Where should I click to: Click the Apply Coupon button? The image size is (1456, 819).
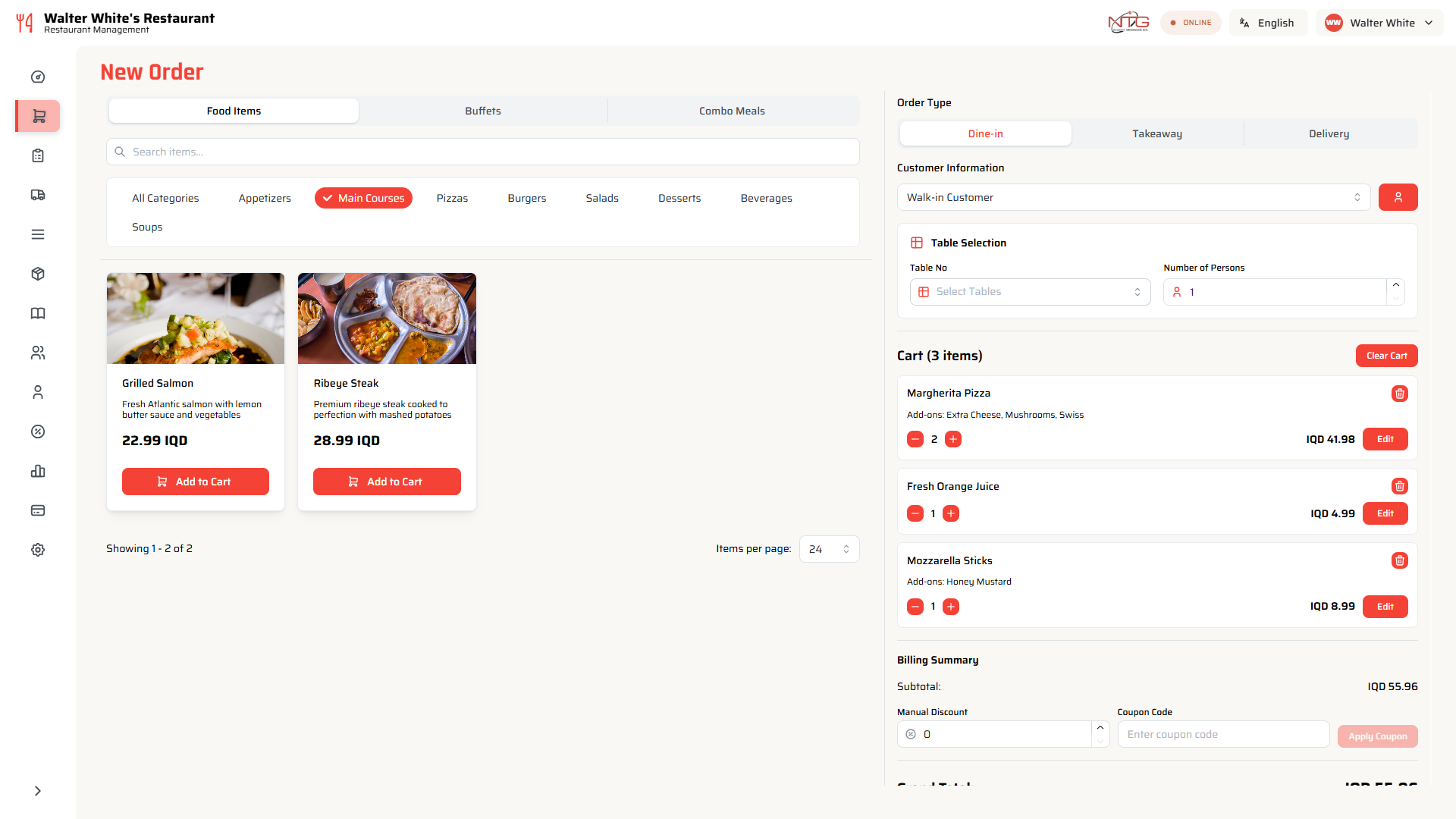[1377, 736]
